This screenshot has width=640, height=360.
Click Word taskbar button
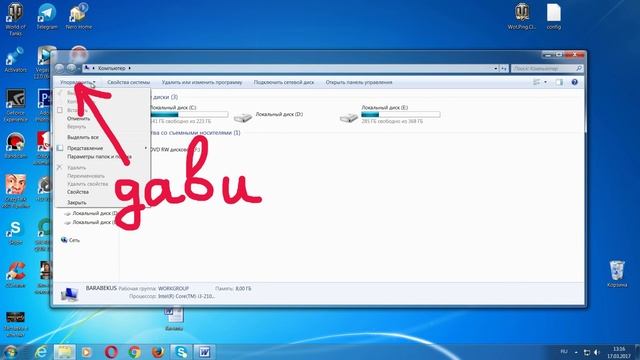(204, 352)
